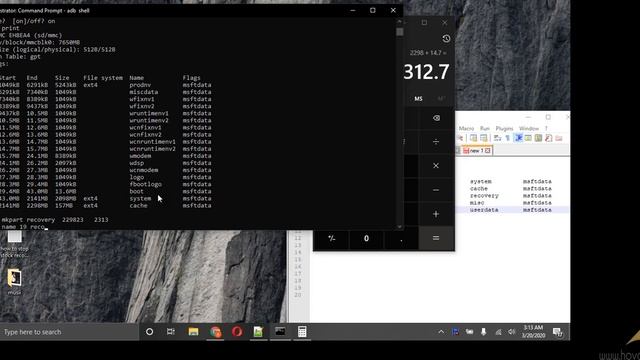Switch to Chrome on the taskbar
The image size is (640, 360).
pos(216,332)
